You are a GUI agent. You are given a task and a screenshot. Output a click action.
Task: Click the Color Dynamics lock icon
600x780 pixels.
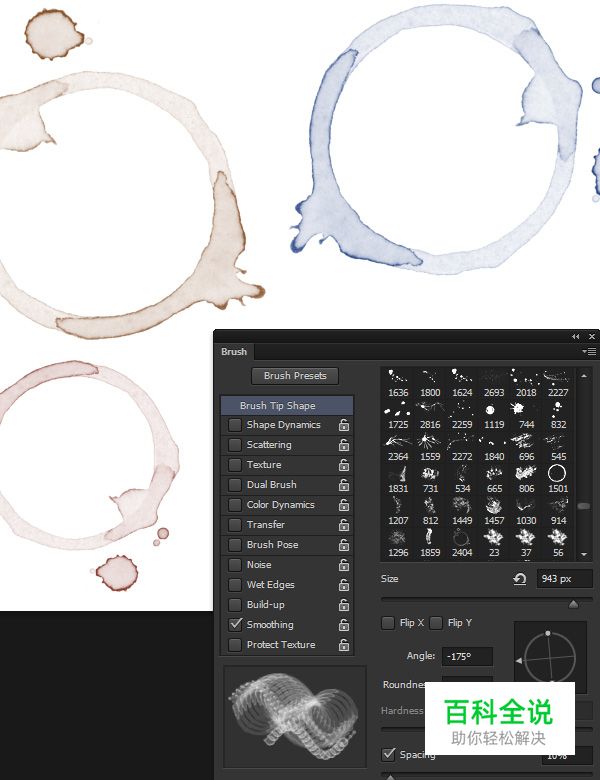click(x=344, y=505)
